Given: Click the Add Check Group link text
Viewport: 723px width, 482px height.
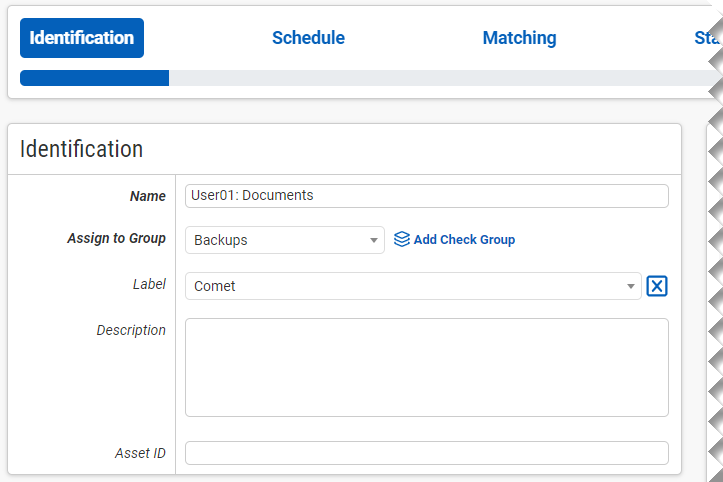Looking at the screenshot, I should point(464,240).
